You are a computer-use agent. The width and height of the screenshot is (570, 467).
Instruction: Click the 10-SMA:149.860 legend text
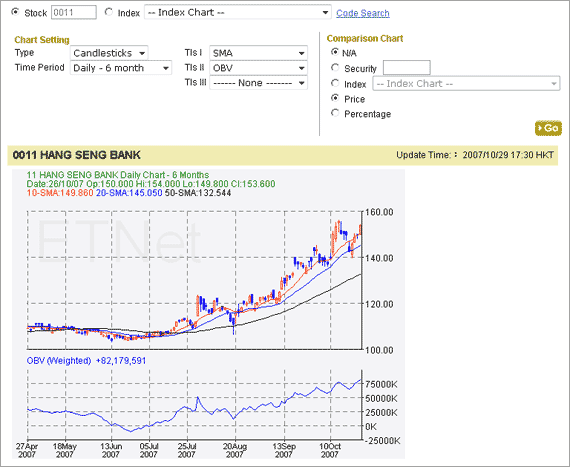tap(60, 193)
